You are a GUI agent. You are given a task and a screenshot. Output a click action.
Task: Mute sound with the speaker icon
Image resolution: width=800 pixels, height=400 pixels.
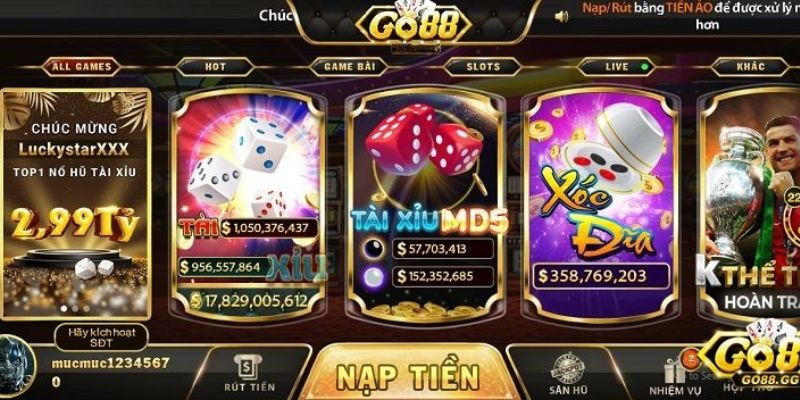(x=561, y=16)
